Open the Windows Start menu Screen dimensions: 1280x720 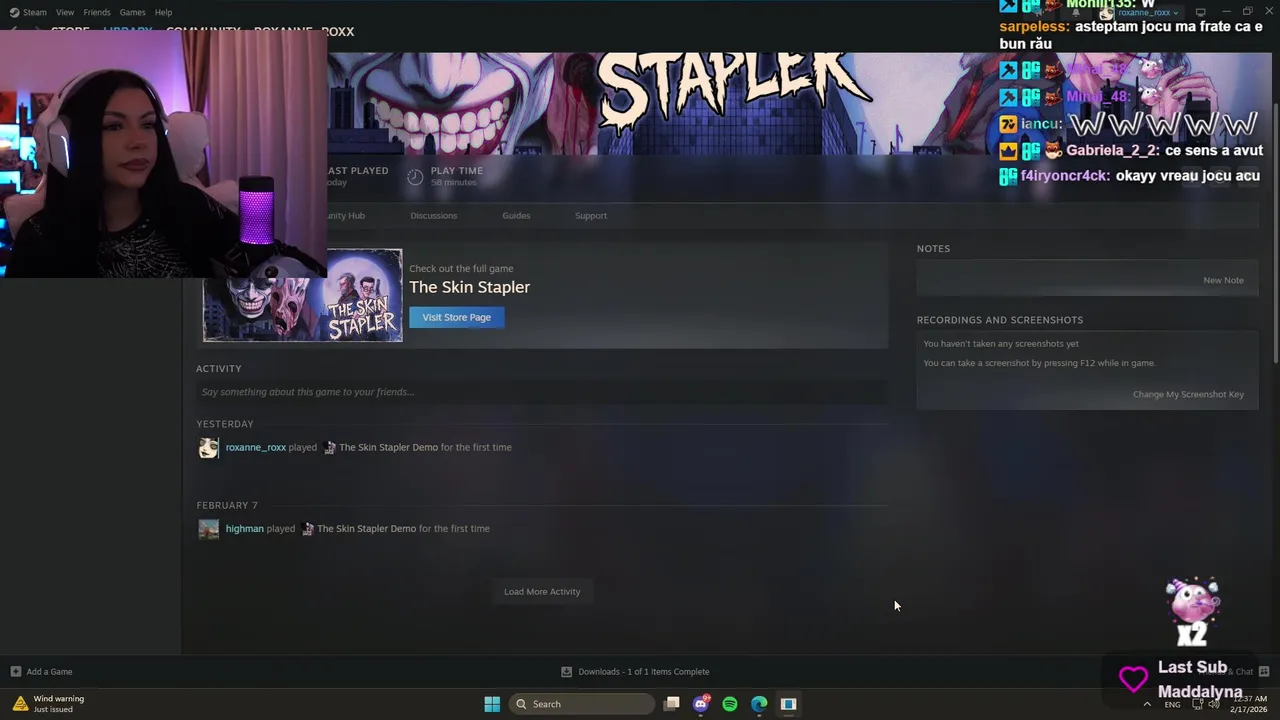pos(492,704)
